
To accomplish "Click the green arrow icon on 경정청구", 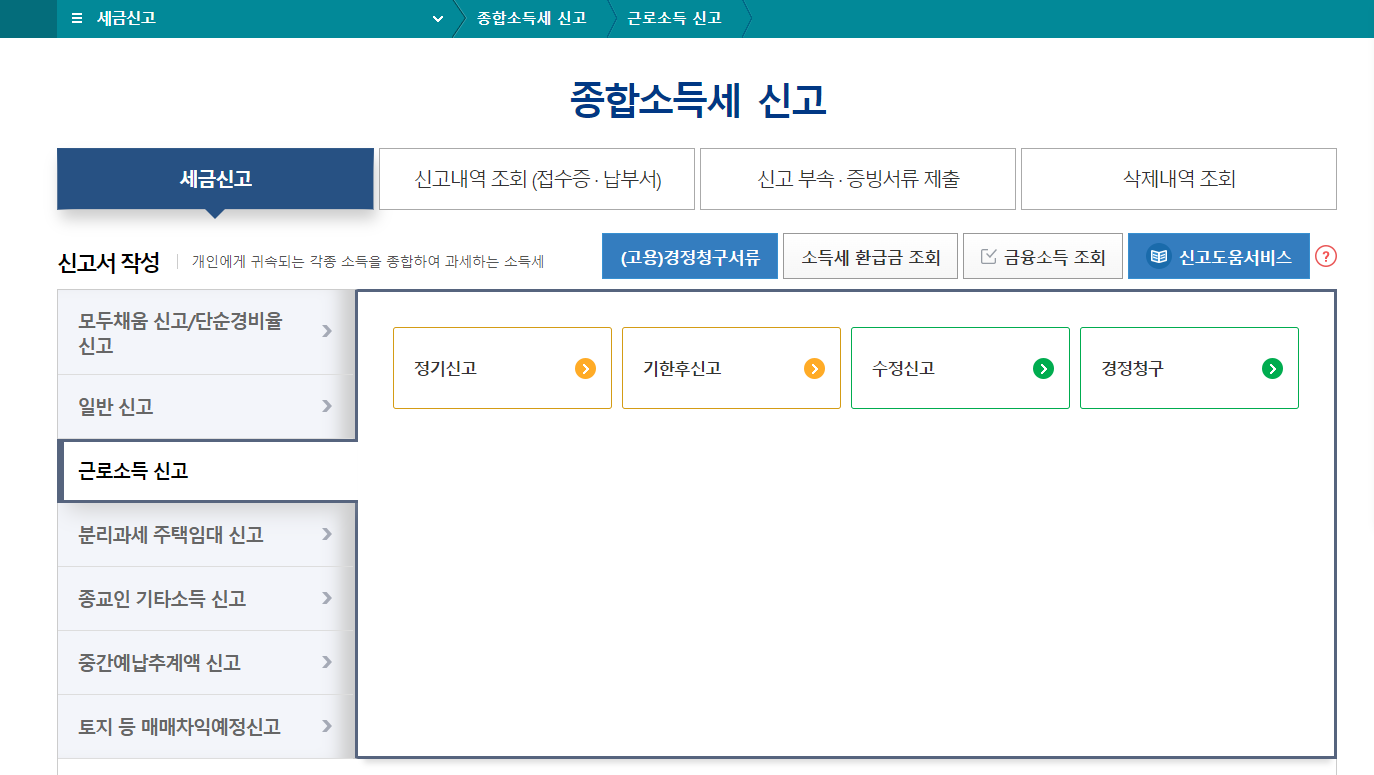I will [1272, 368].
